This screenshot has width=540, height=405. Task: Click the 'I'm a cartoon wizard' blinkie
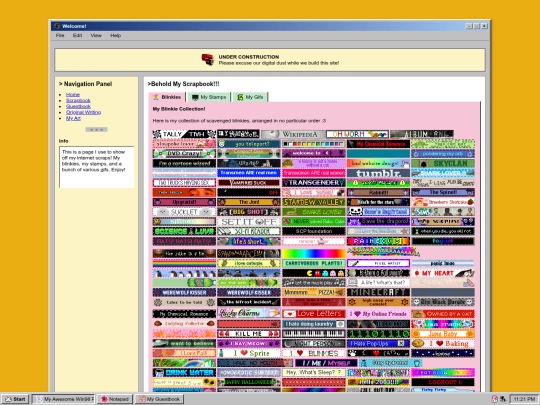[184, 163]
